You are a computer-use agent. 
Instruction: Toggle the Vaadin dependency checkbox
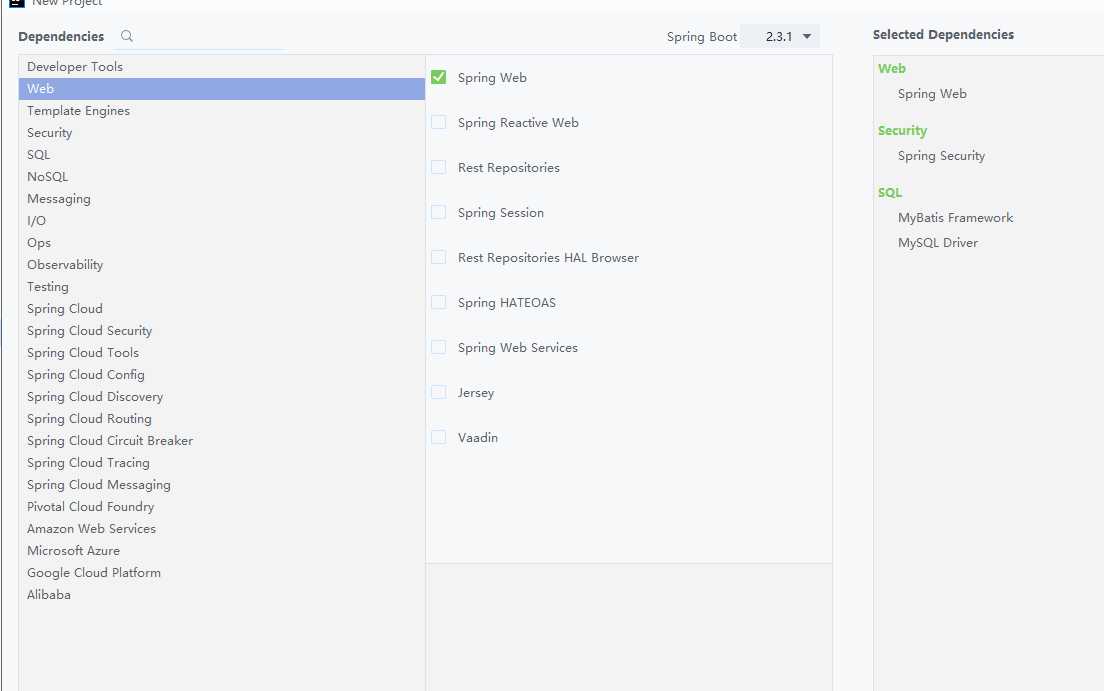[x=438, y=437]
